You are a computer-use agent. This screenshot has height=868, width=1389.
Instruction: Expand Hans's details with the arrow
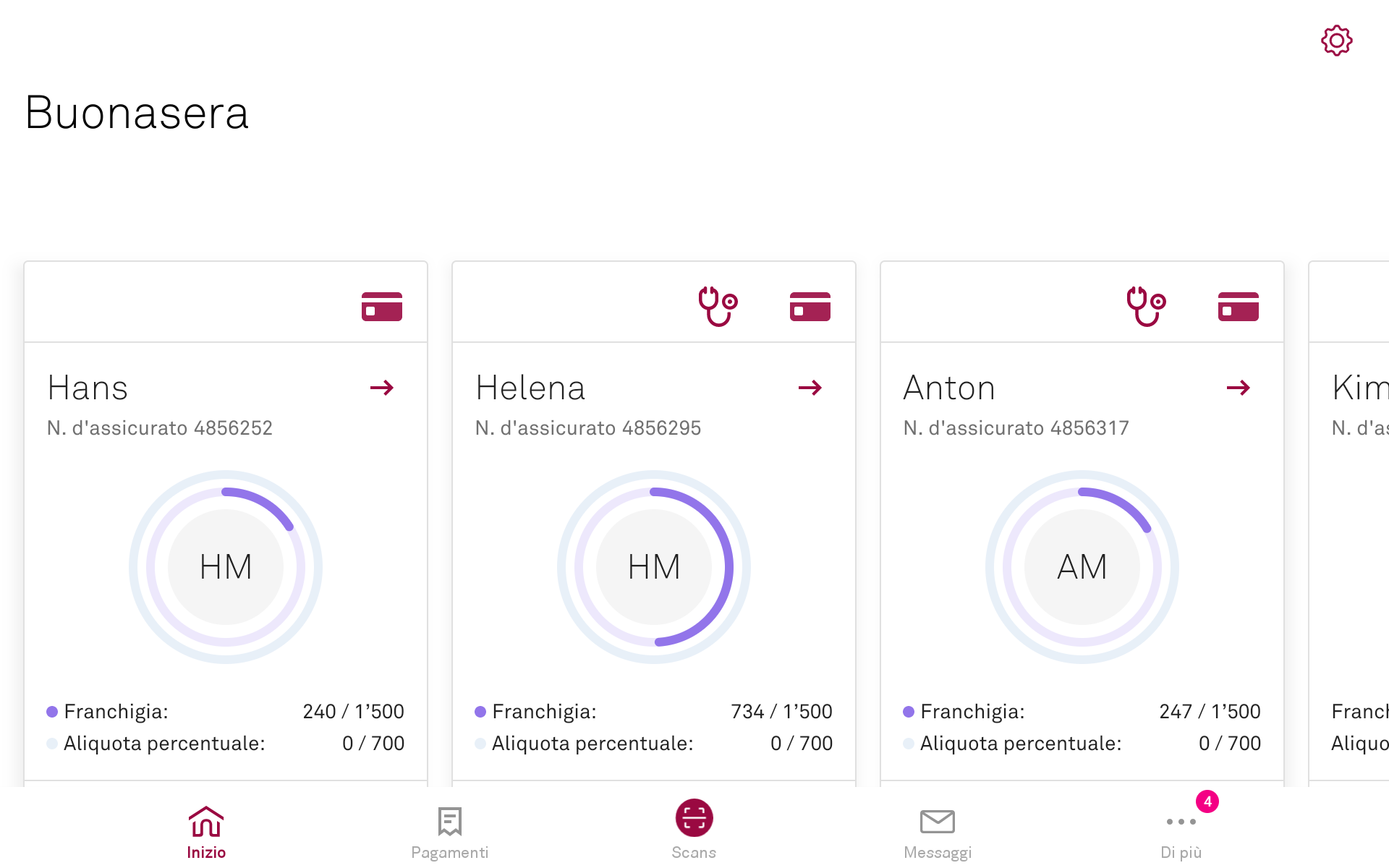(x=381, y=388)
